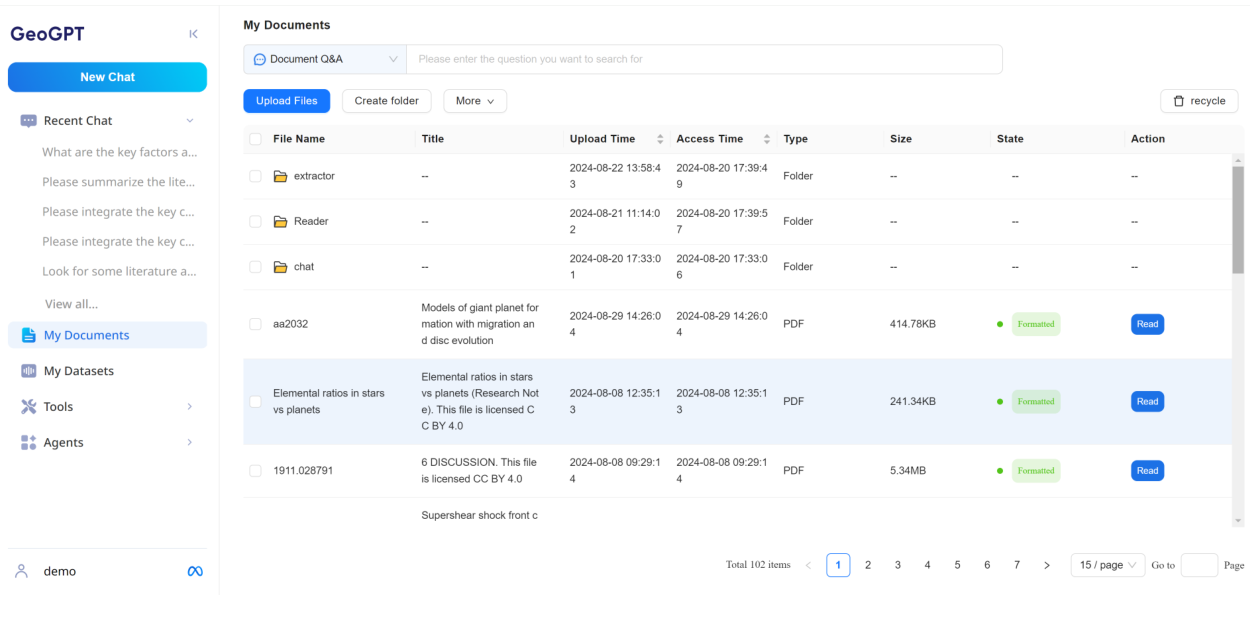Viewport: 1250px width, 626px height.
Task: Open the Reader folder icon
Action: (280, 222)
